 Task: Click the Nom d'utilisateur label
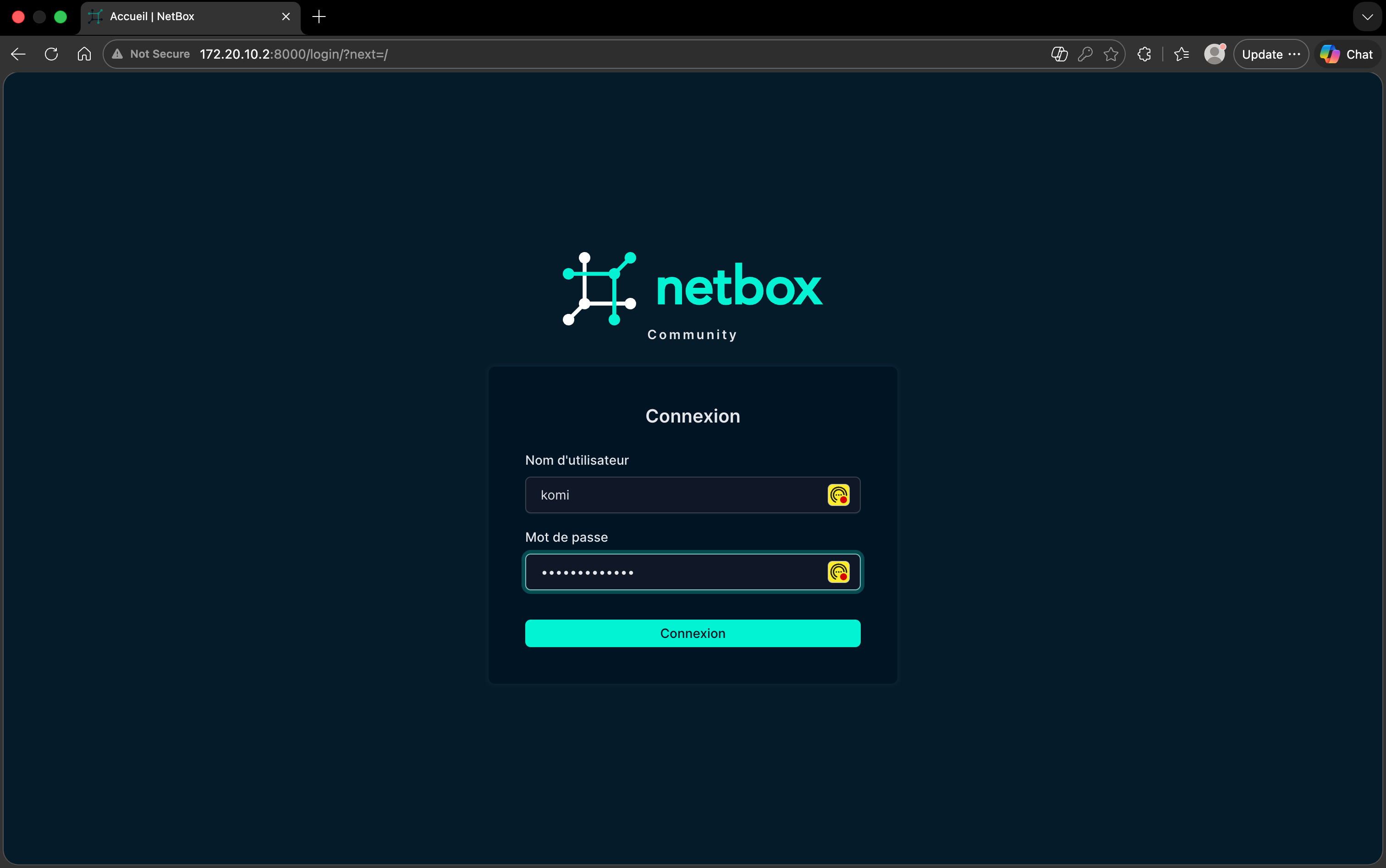click(x=577, y=461)
